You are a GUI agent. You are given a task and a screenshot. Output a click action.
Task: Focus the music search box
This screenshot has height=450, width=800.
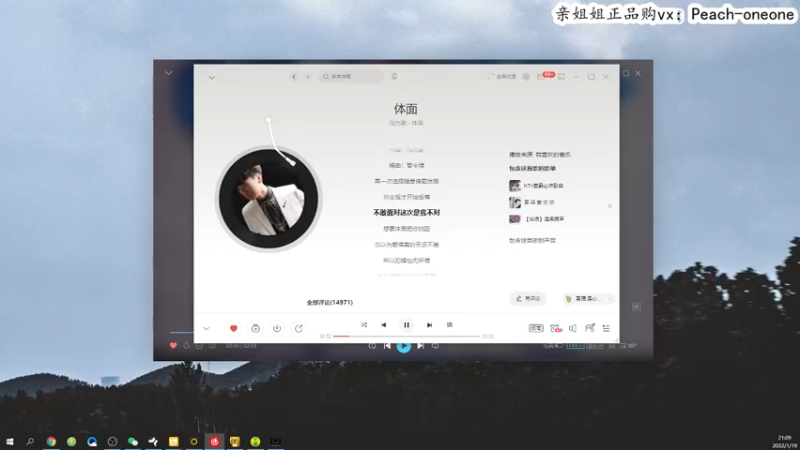(351, 77)
